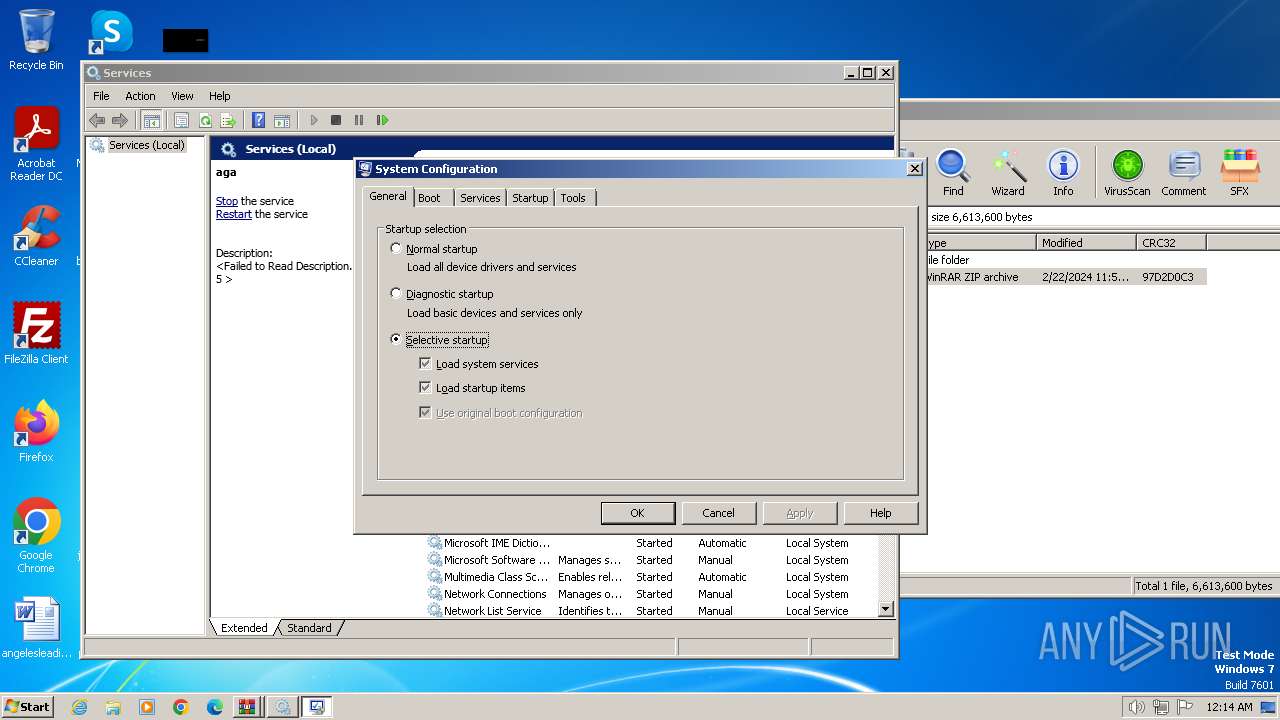Switch to the General tab

tap(388, 196)
